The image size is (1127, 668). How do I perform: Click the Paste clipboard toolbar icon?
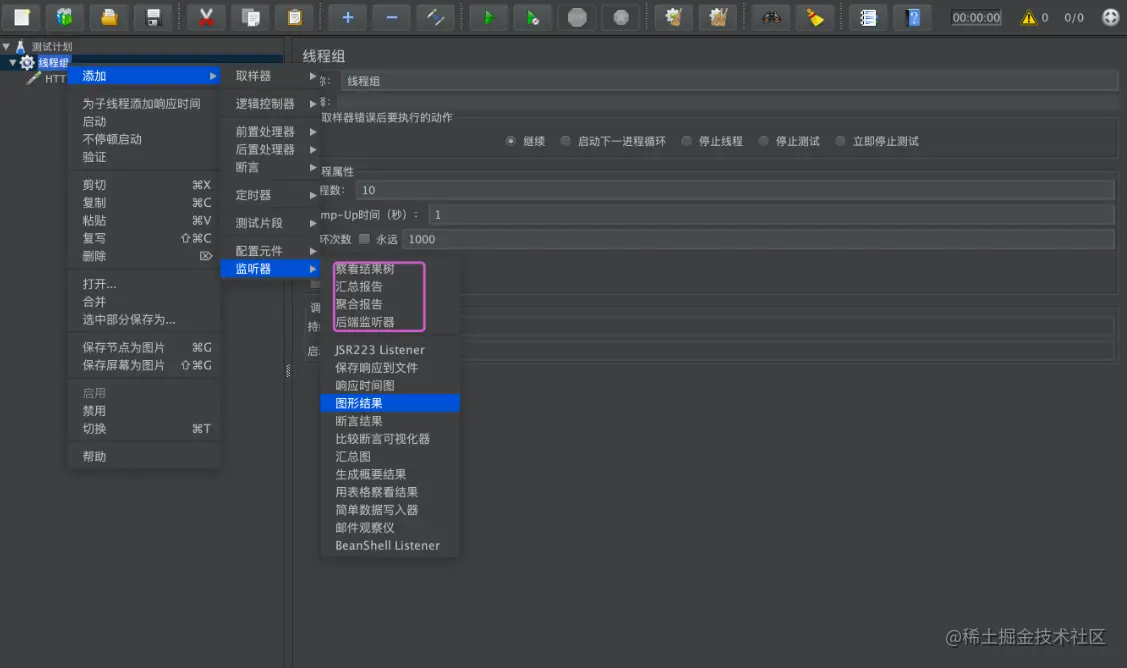click(295, 17)
